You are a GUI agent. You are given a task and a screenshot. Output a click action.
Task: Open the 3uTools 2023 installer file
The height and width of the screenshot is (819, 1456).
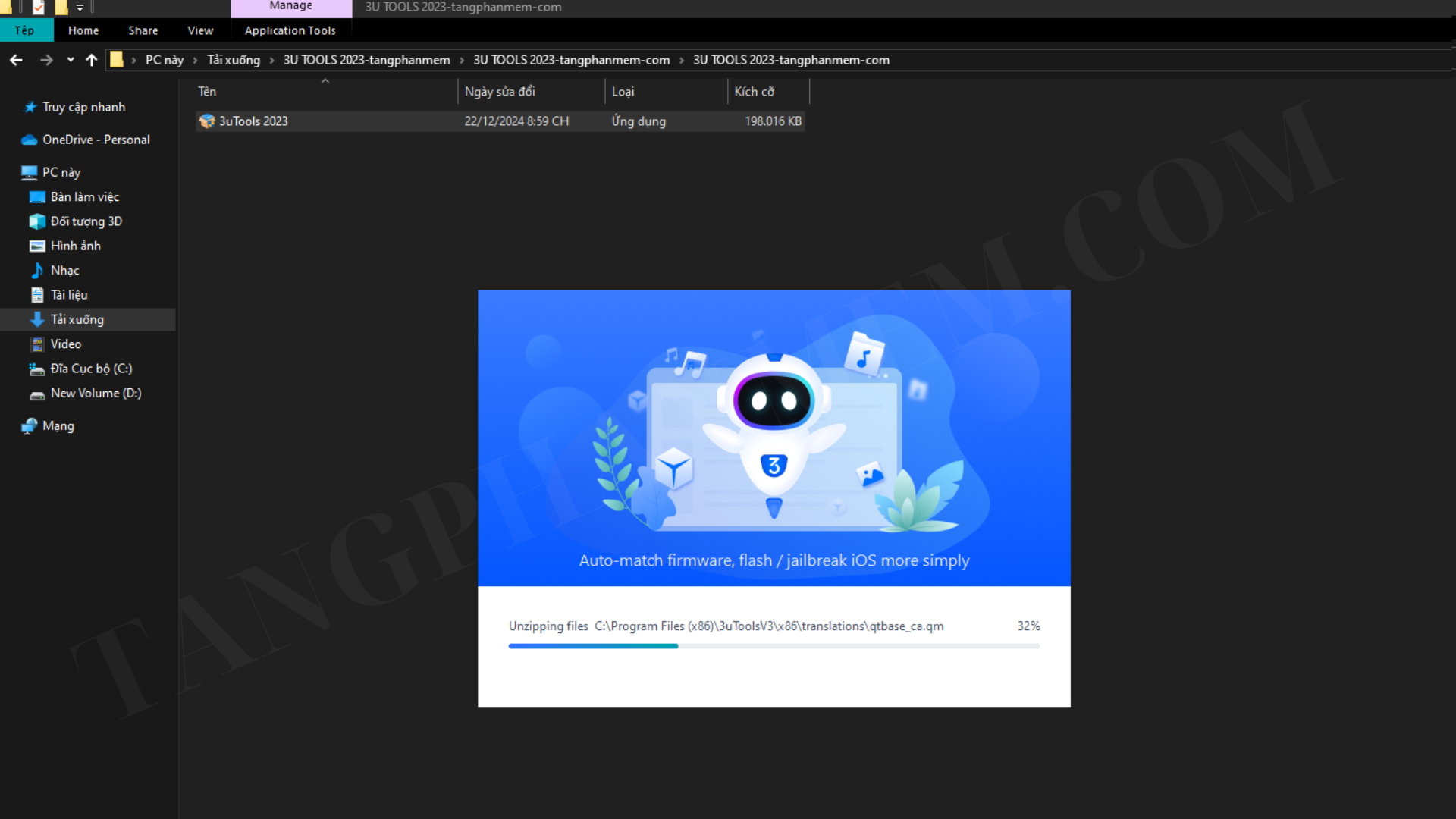pyautogui.click(x=253, y=121)
